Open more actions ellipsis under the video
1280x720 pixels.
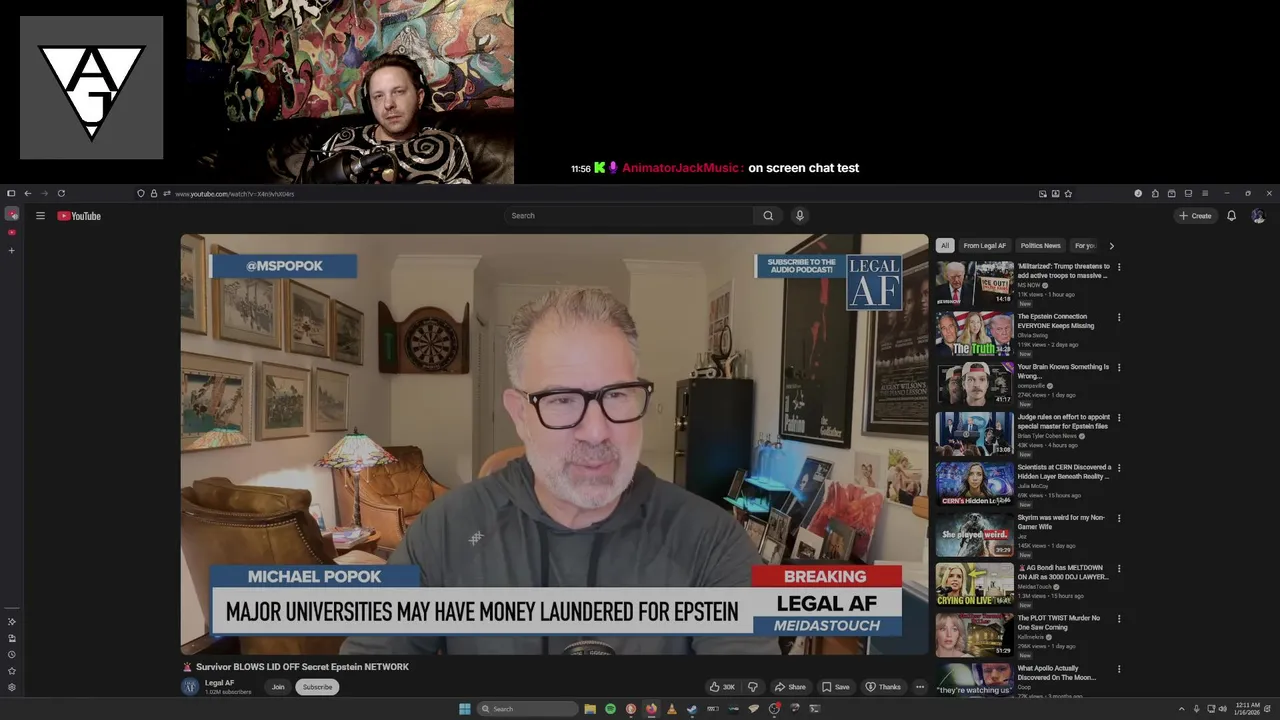tap(919, 687)
